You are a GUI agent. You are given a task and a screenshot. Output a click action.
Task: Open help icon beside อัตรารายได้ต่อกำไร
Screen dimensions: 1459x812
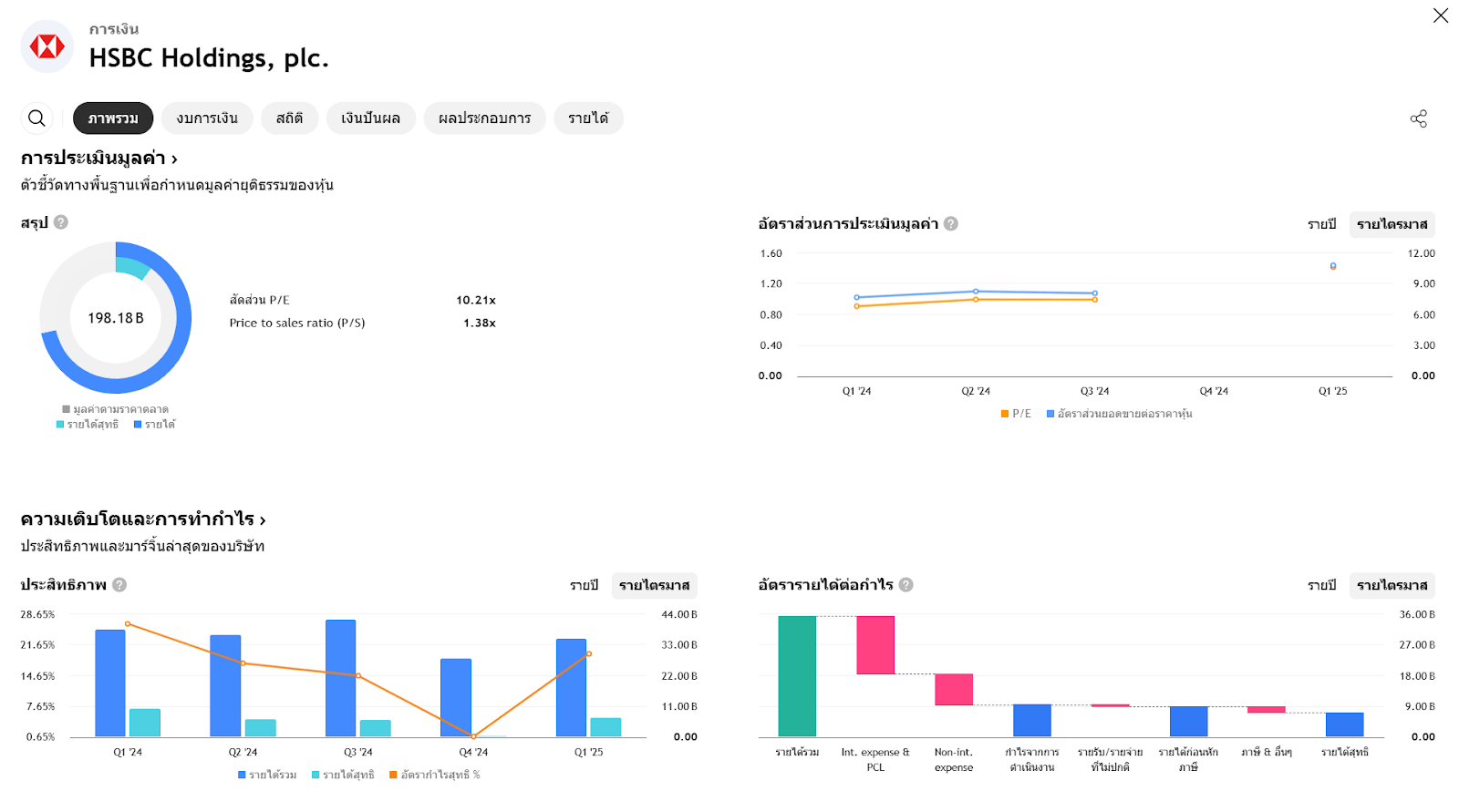(x=906, y=585)
